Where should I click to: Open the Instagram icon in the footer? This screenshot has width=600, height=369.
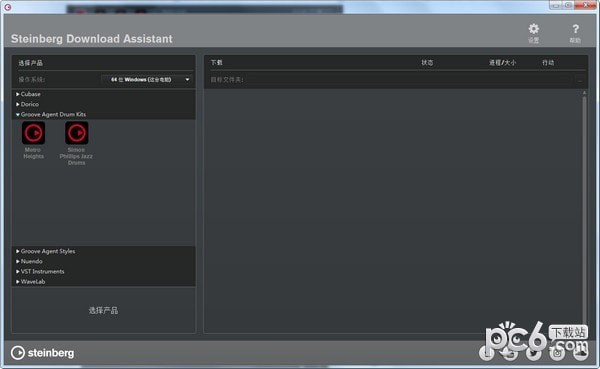(557, 353)
